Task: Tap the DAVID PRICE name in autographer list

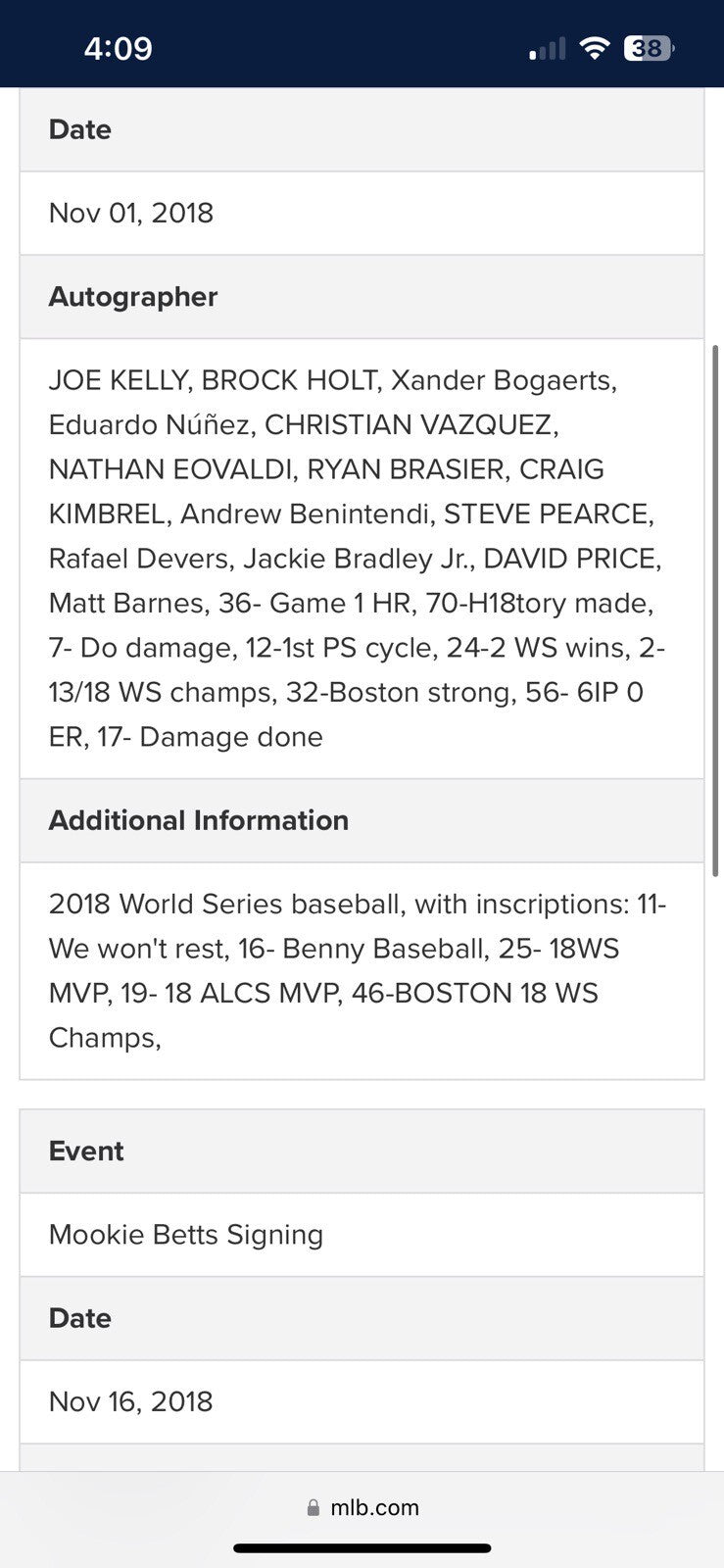Action: click(x=572, y=559)
